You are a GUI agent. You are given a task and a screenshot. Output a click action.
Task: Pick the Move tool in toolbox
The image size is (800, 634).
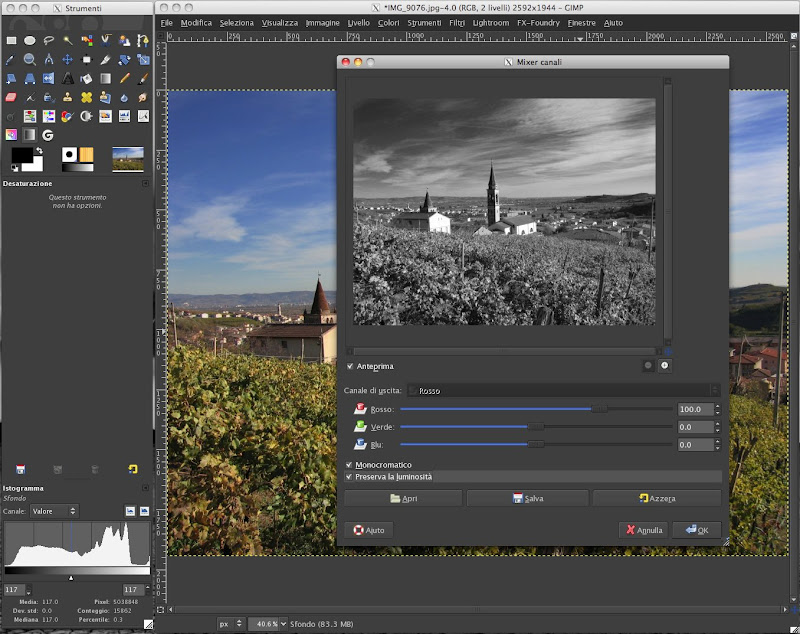tap(68, 59)
